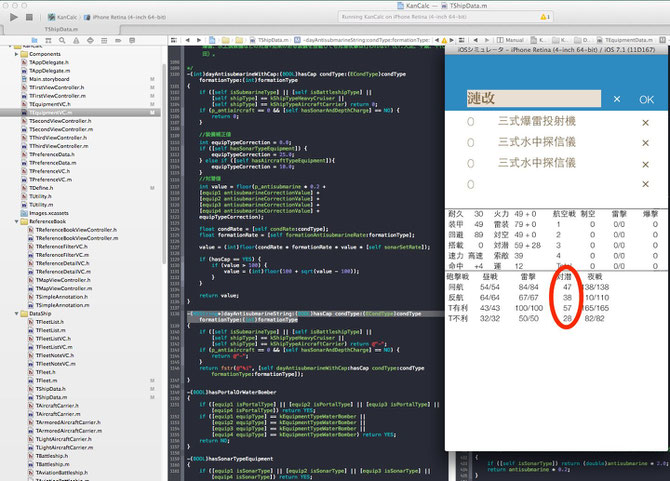Open the Breakpoint navigator
Viewport: 670px width, 481px height.
point(118,40)
